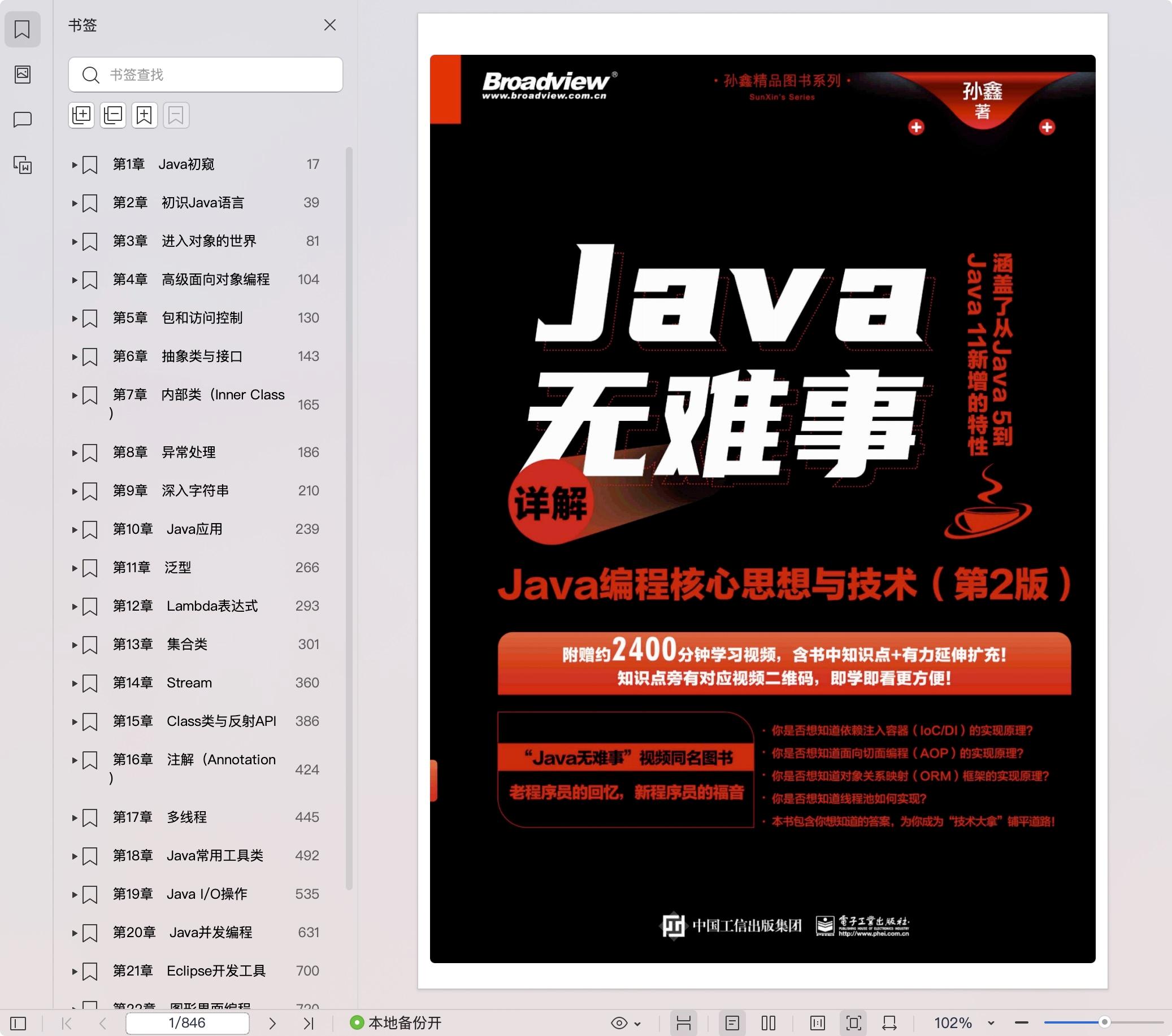Click 本地备份开 backup status
1172x1036 pixels.
[396, 1024]
